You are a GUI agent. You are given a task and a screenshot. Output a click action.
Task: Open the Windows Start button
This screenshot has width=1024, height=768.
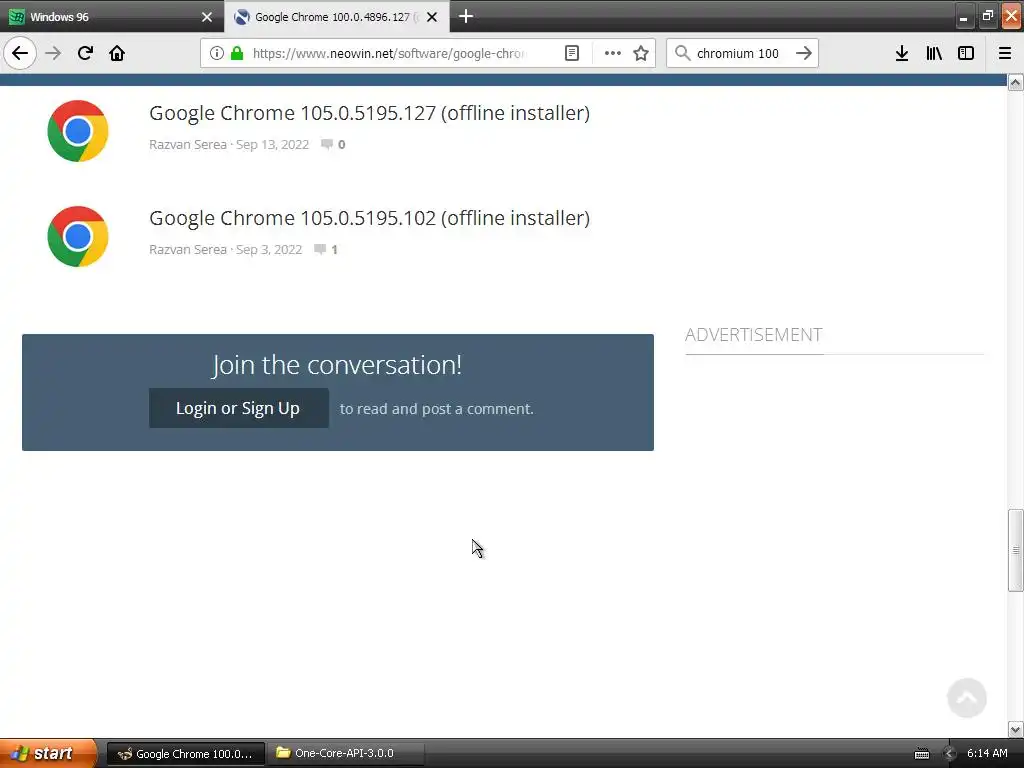[48, 753]
